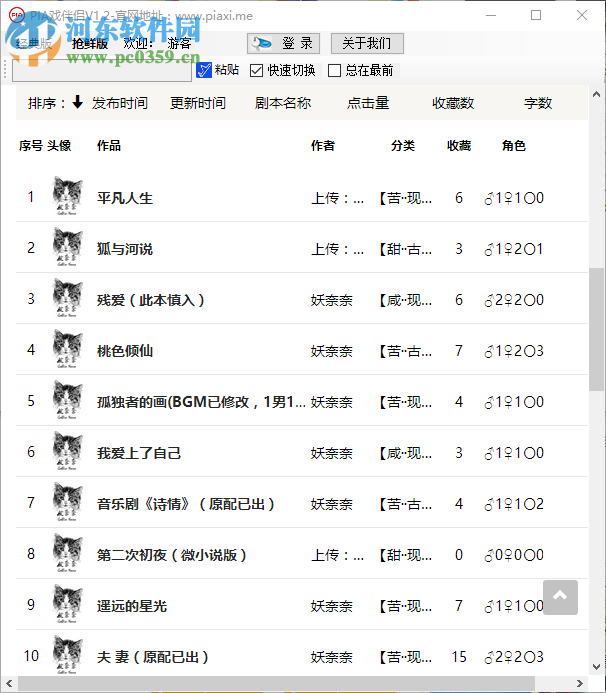The height and width of the screenshot is (693, 606).
Task: Click author 妖奈奈 in row 桃色倾仙
Action: (x=332, y=351)
